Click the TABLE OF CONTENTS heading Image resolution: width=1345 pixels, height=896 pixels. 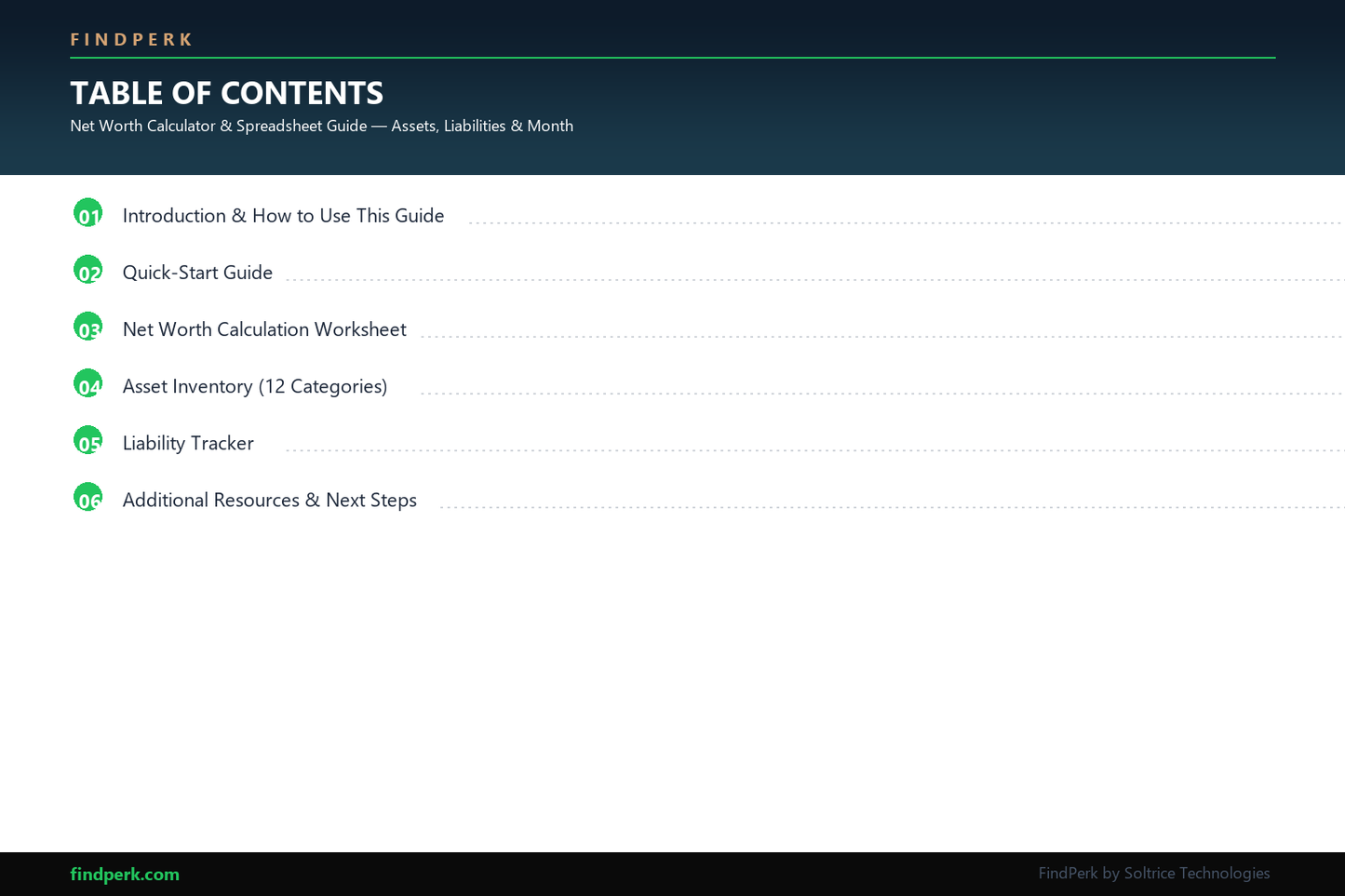226,93
